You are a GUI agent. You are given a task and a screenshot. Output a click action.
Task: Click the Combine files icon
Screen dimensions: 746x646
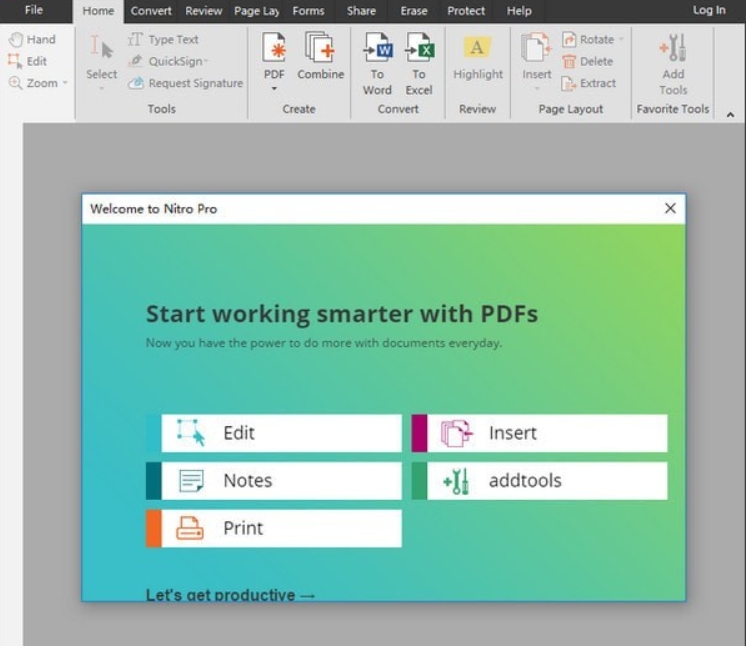tap(320, 48)
